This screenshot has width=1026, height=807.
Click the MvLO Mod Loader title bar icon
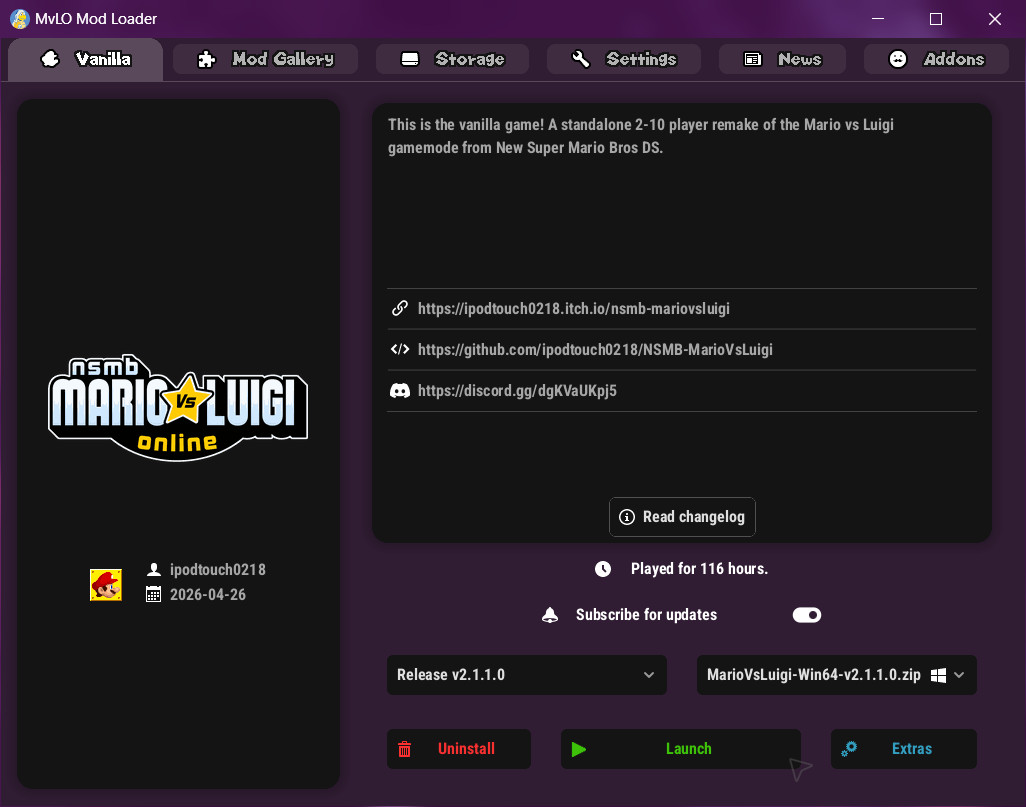click(x=20, y=19)
